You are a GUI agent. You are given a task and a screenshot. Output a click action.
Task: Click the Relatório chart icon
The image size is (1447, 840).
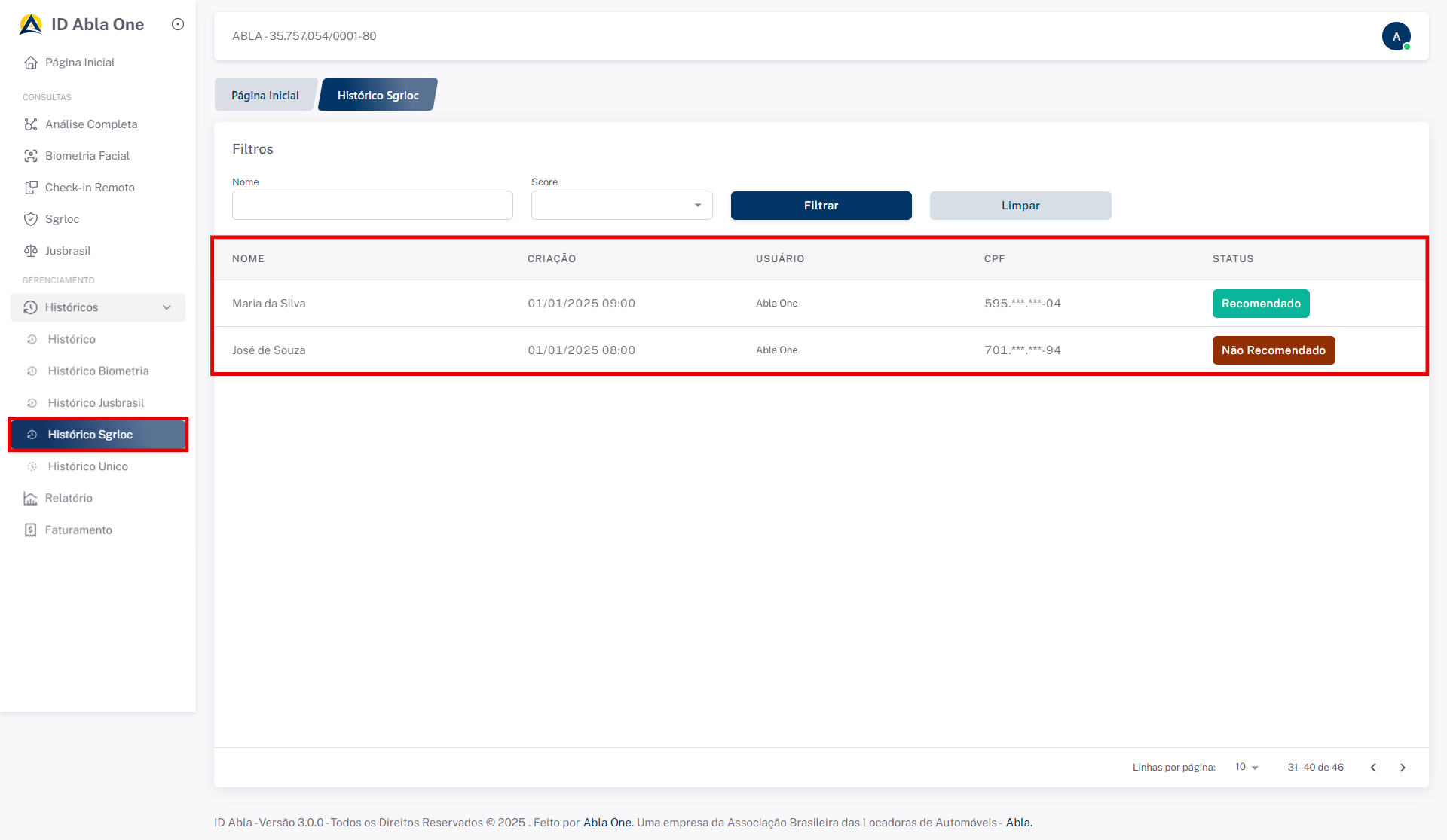tap(30, 498)
